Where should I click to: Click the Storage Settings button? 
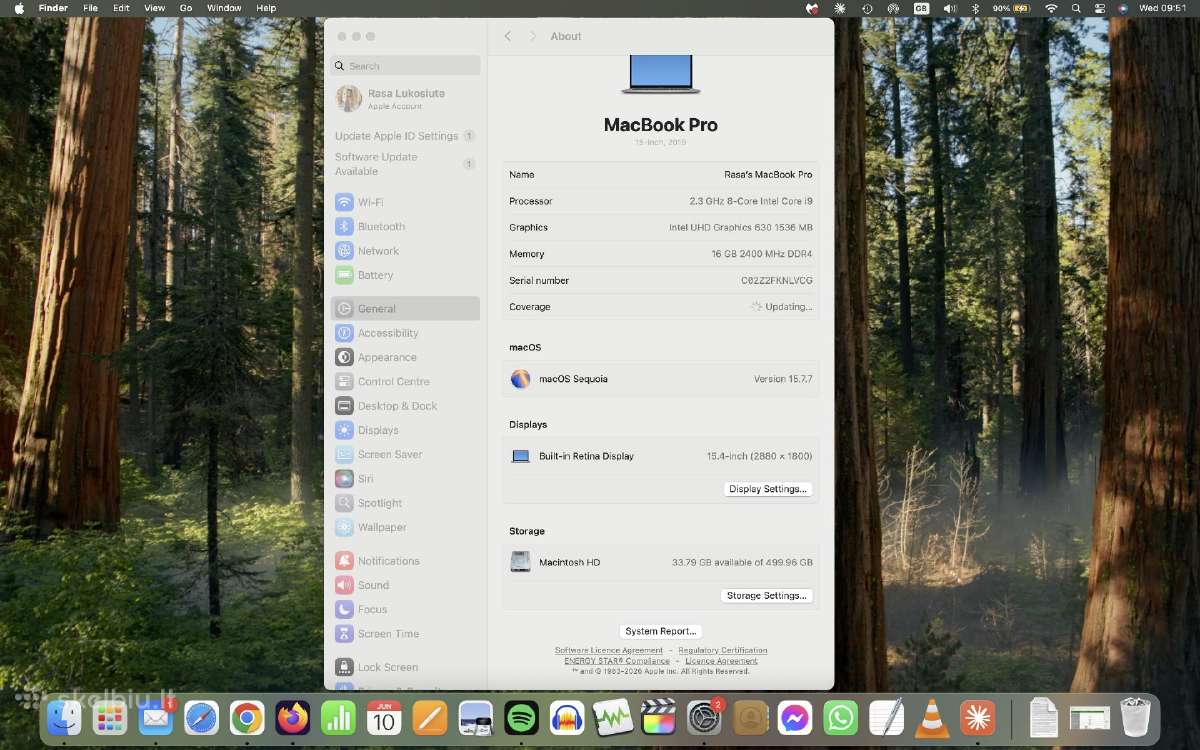[767, 596]
